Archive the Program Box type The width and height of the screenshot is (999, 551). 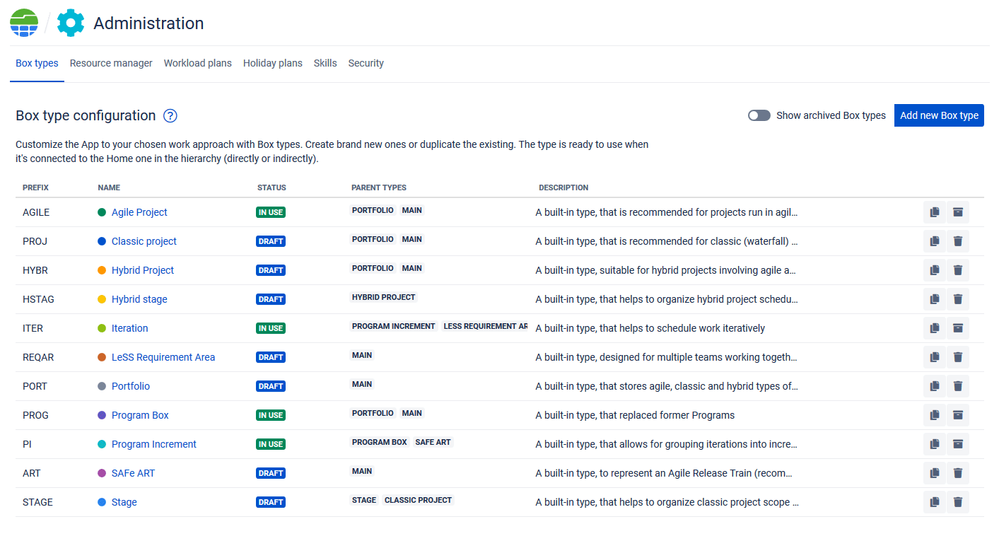click(958, 415)
